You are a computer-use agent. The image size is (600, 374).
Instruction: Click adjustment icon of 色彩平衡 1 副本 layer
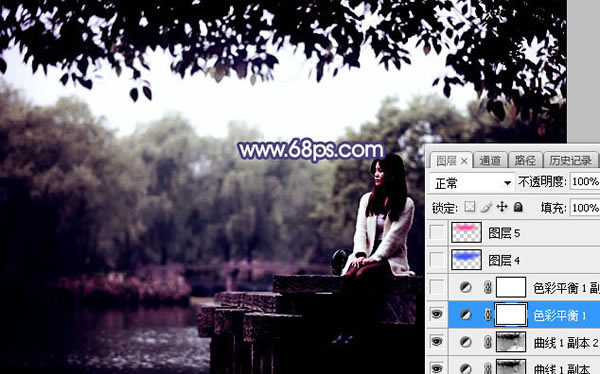[465, 287]
